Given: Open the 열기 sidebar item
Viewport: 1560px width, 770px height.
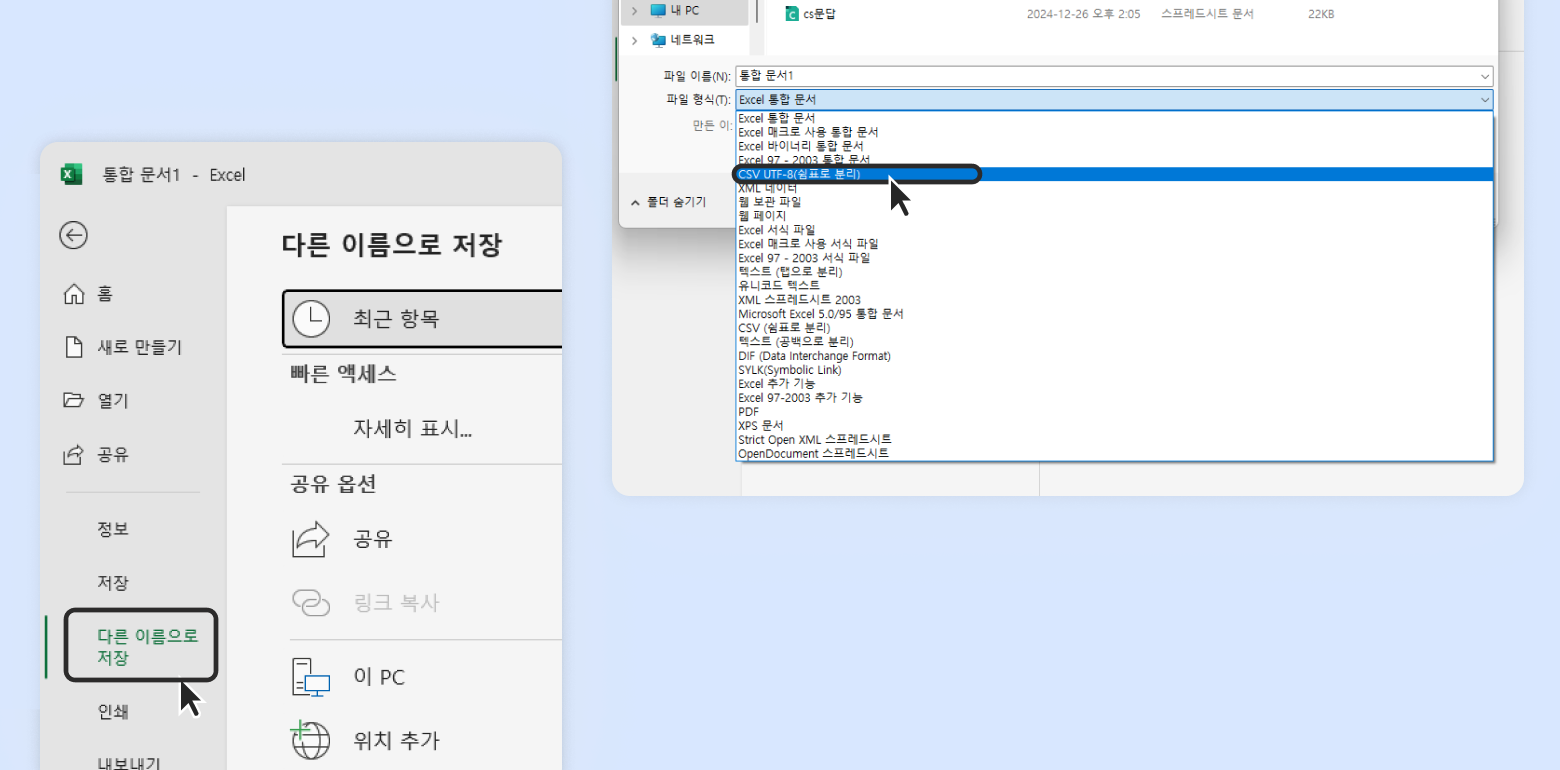Looking at the screenshot, I should (x=96, y=401).
